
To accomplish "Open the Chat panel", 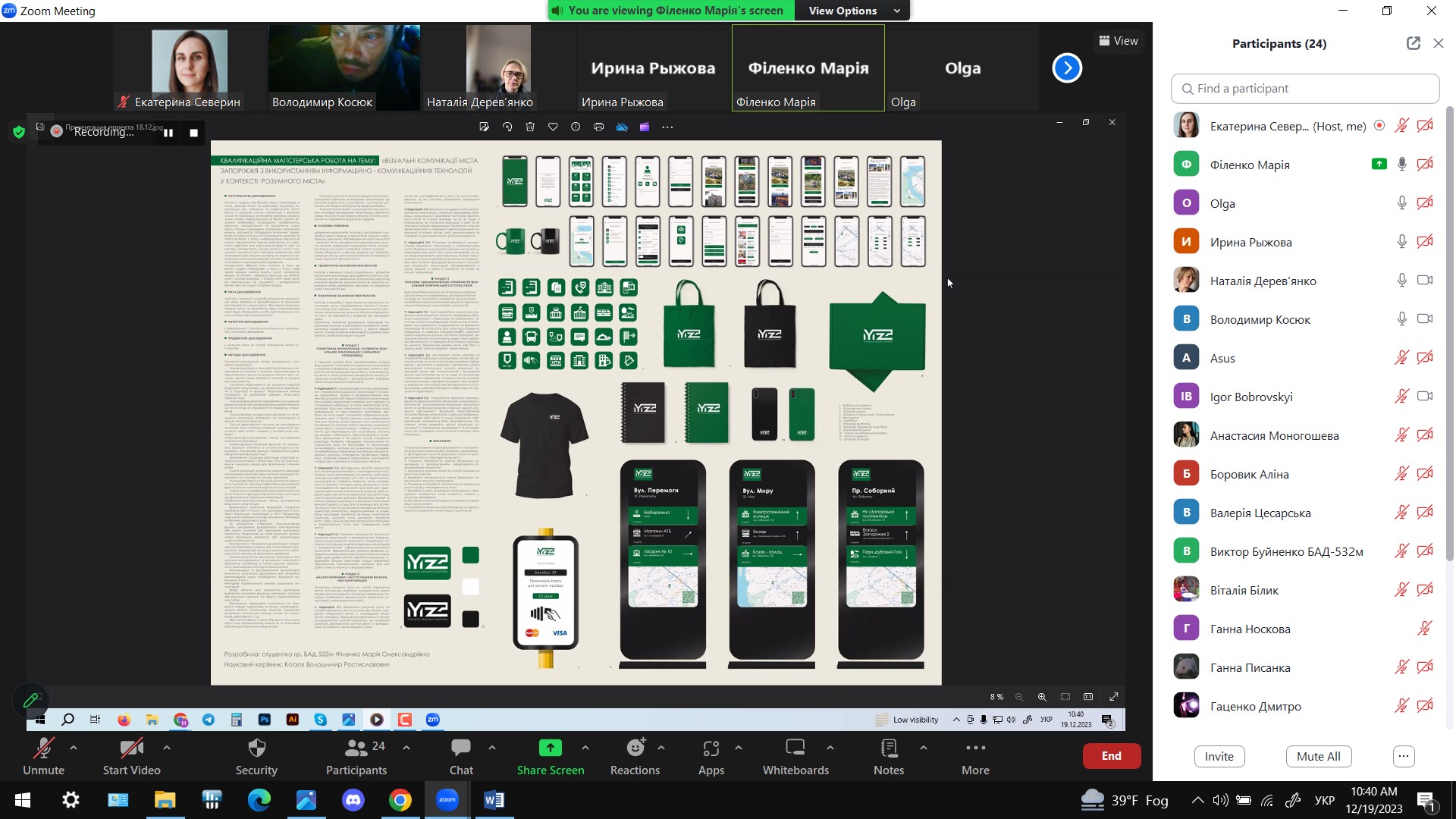I will coord(460,756).
